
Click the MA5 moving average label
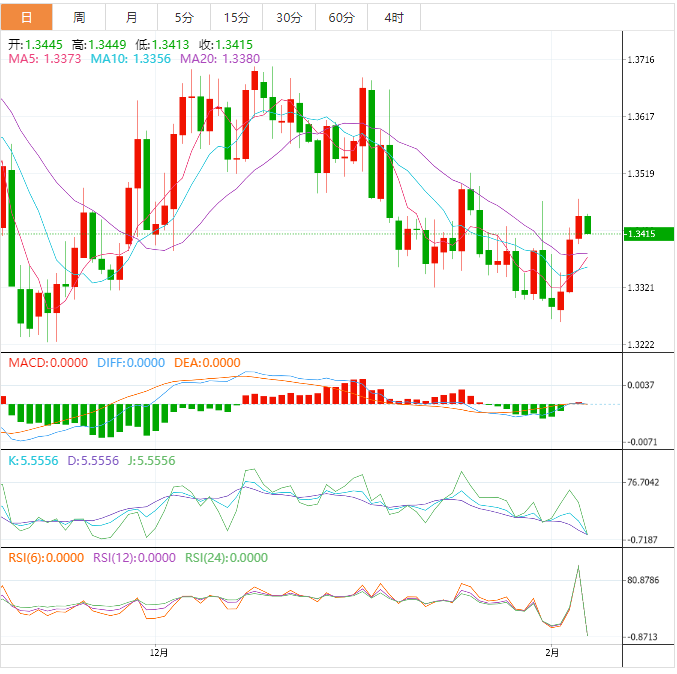coord(45,59)
